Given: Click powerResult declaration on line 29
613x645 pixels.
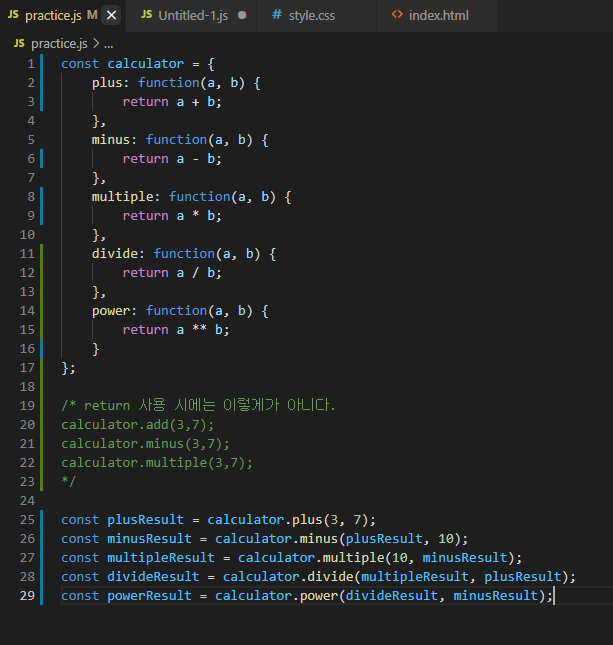Looking at the screenshot, I should click(149, 596).
